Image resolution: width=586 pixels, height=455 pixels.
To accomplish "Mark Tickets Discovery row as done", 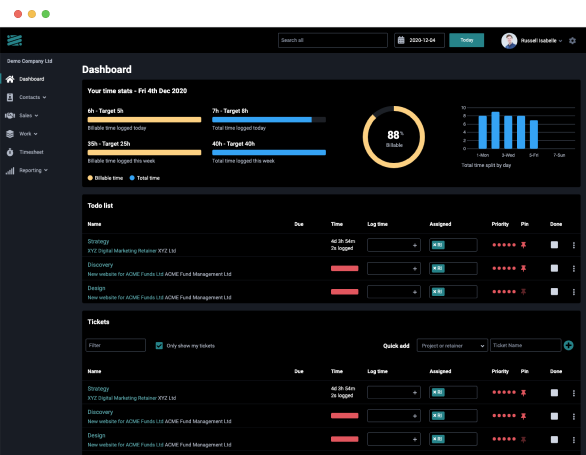I will tap(554, 416).
